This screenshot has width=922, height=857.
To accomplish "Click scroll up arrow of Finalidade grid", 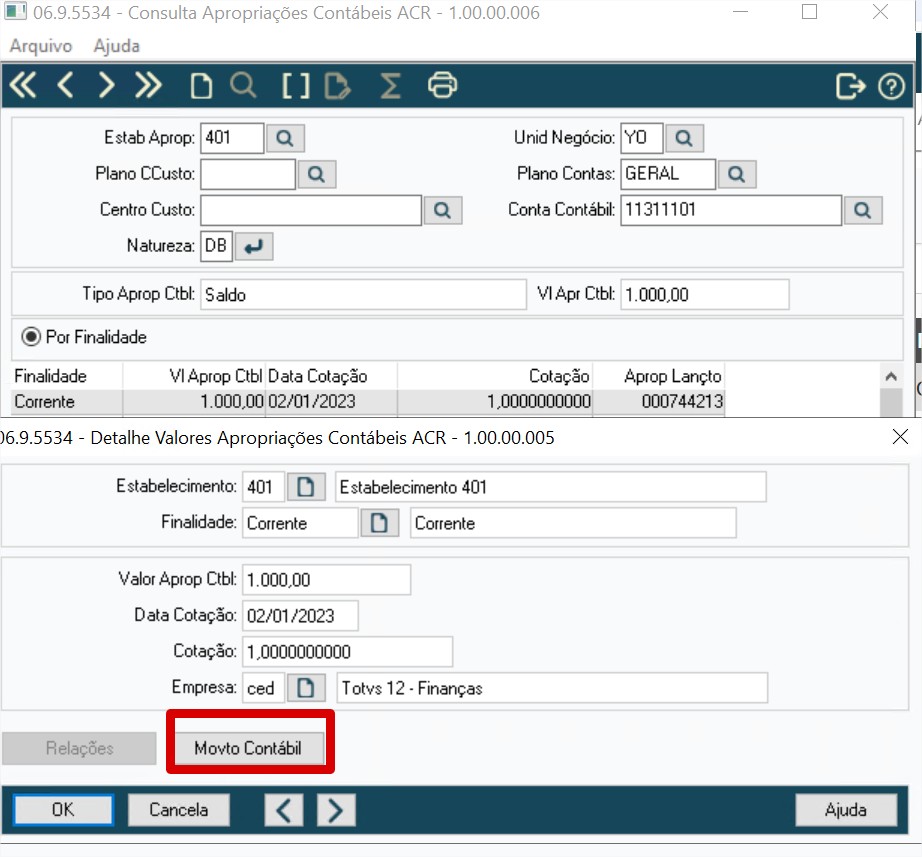I will (x=891, y=376).
